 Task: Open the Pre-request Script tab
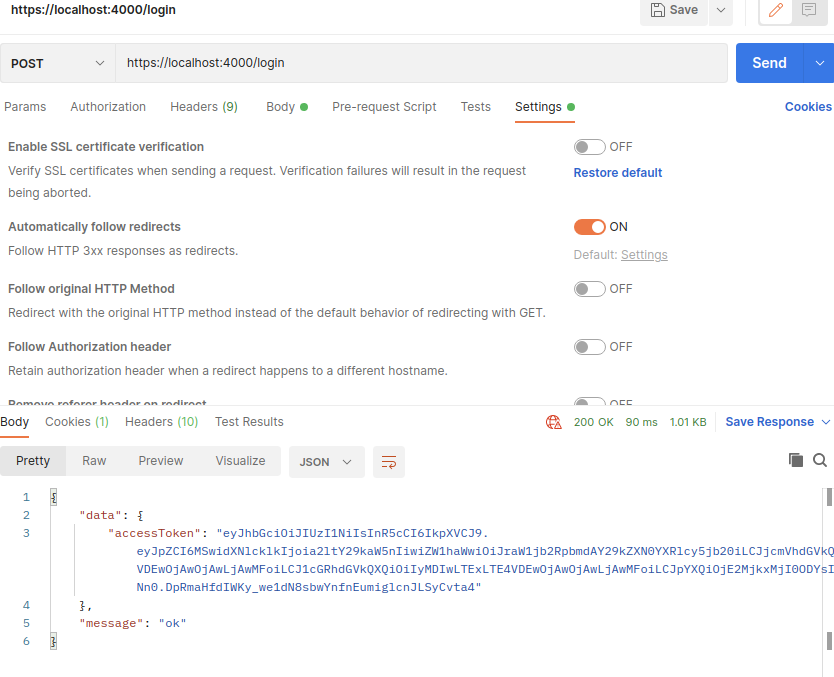coord(384,107)
